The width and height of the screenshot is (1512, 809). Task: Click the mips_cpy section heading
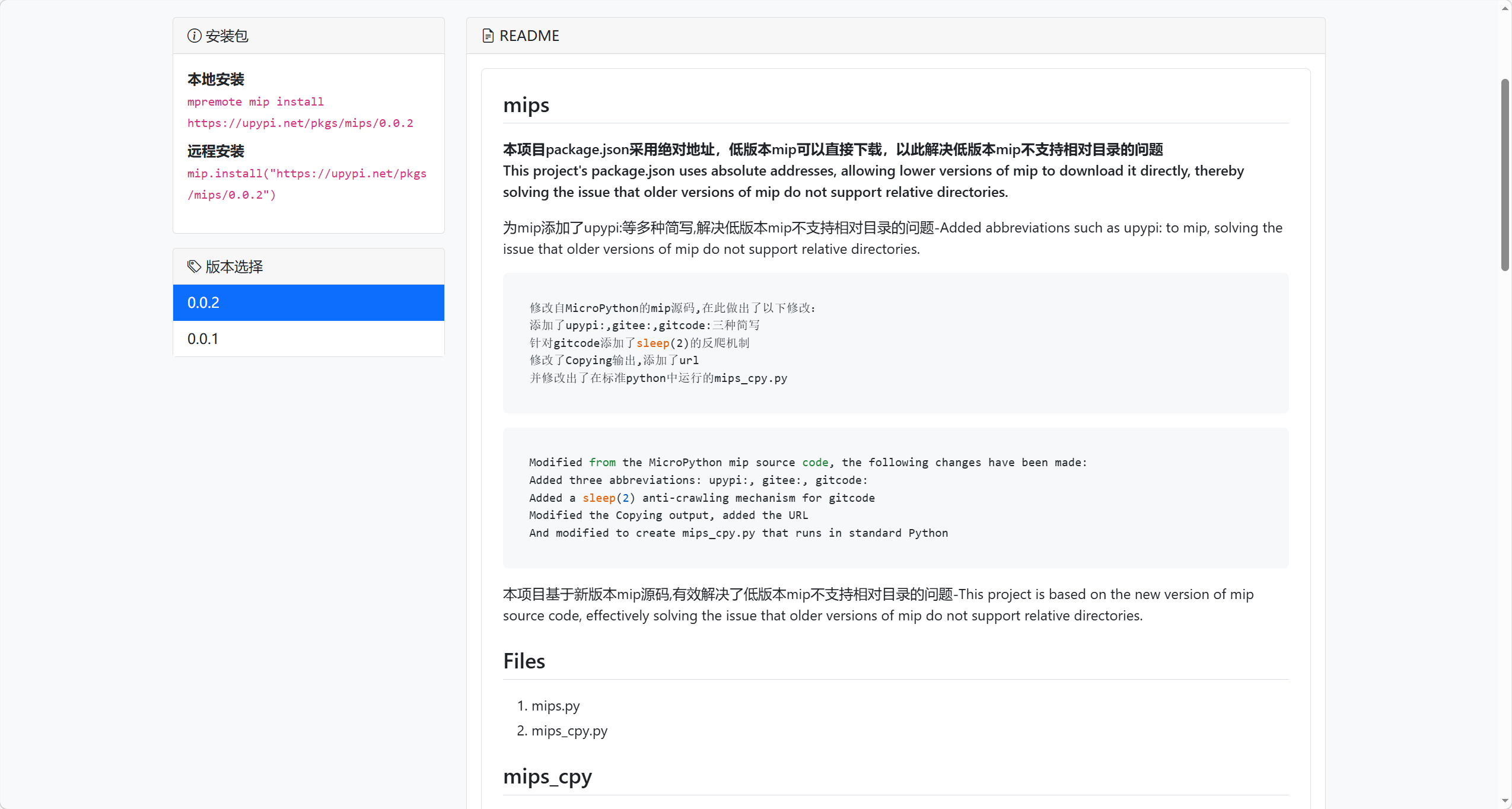pyautogui.click(x=547, y=776)
